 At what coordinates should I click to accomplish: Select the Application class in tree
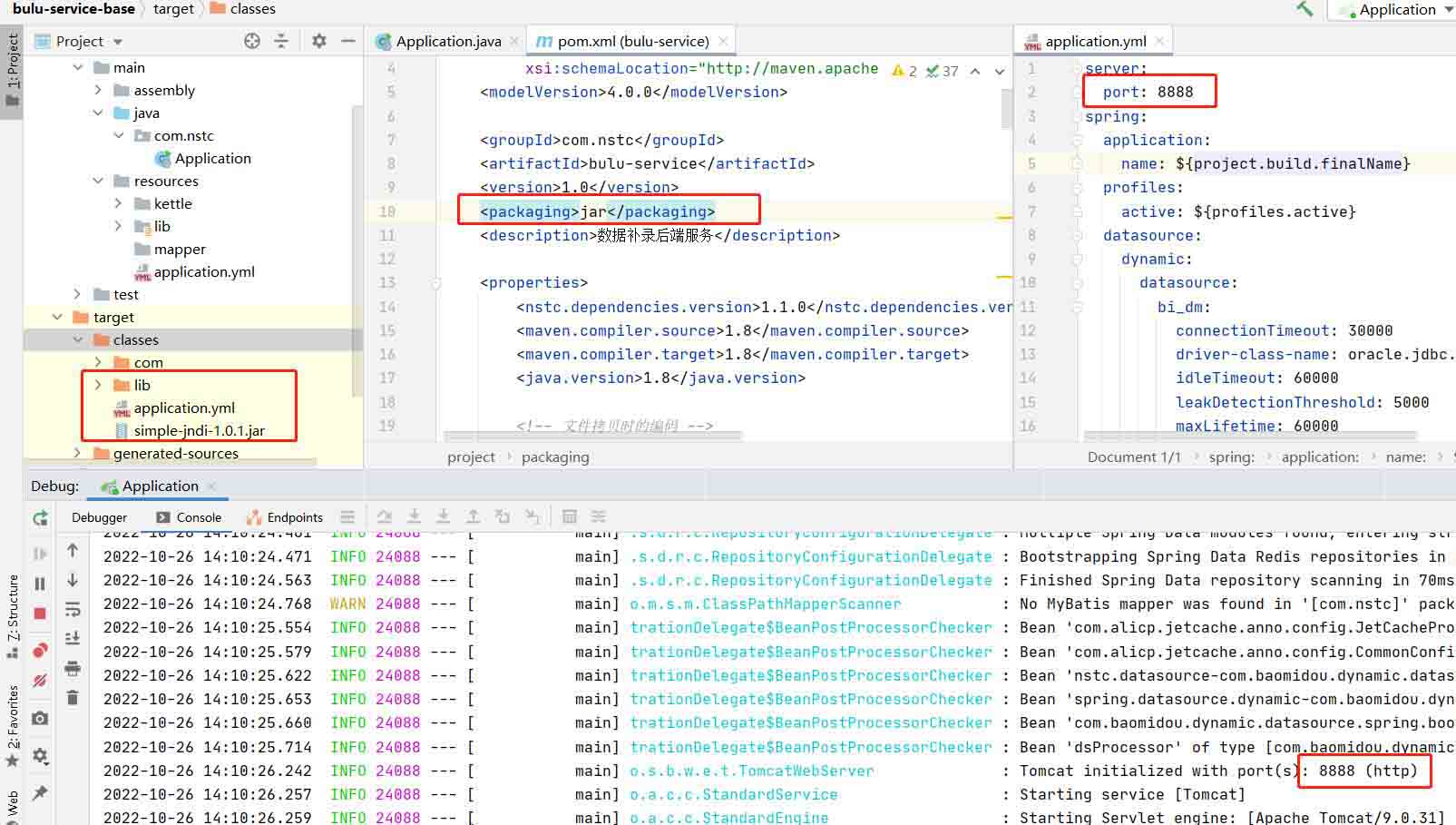coord(203,158)
